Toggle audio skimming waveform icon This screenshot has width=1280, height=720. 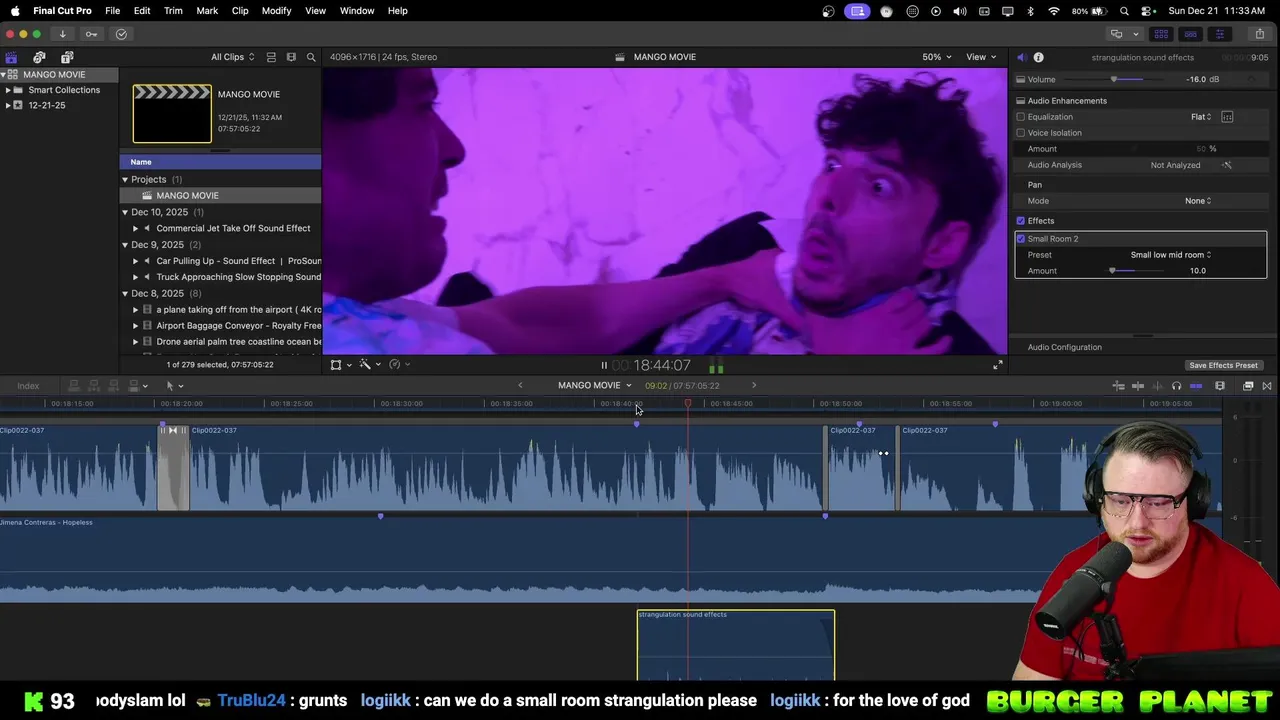1158,386
